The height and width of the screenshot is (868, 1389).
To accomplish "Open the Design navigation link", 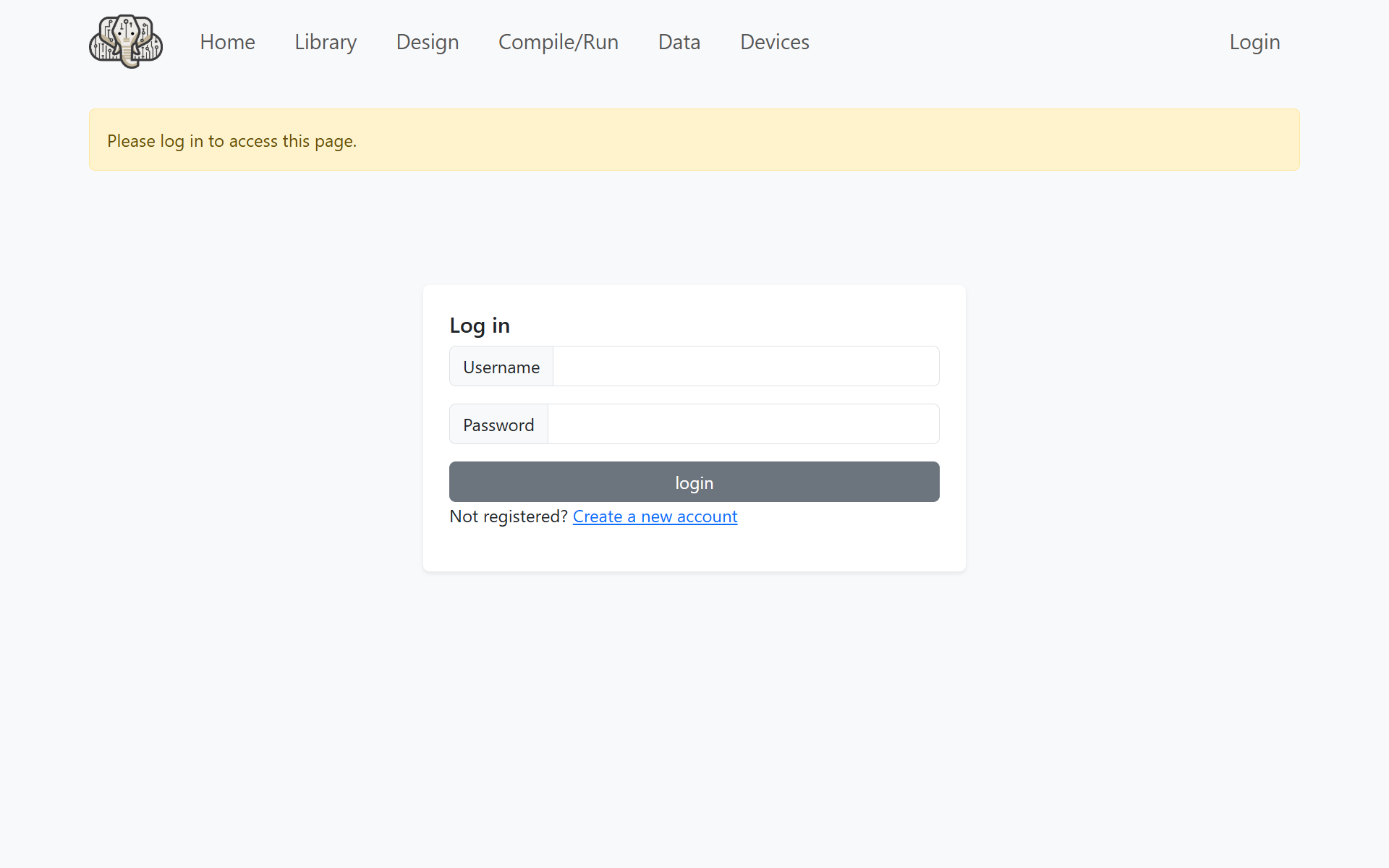I will tap(428, 42).
